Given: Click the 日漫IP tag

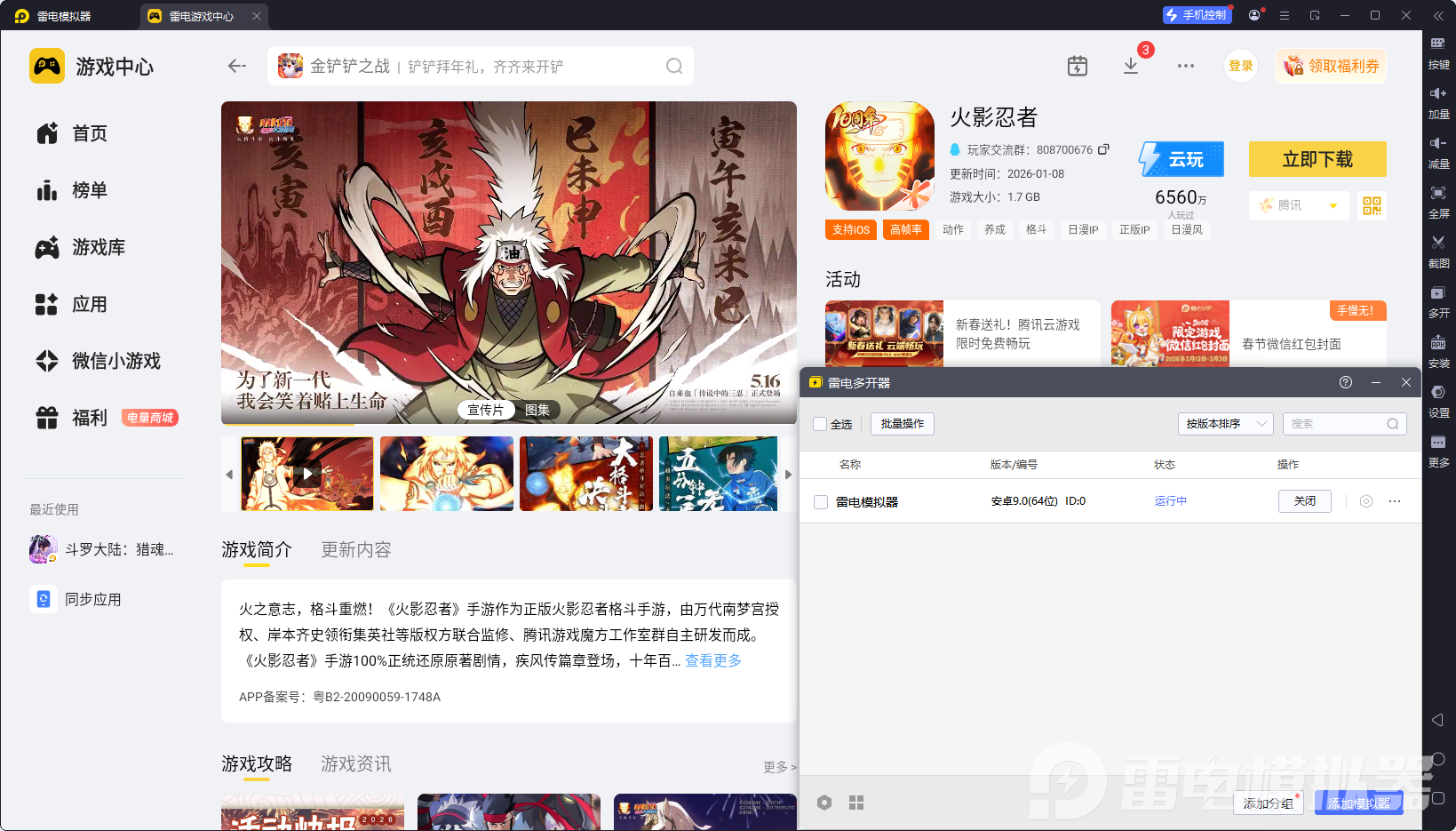Looking at the screenshot, I should click(x=1083, y=229).
